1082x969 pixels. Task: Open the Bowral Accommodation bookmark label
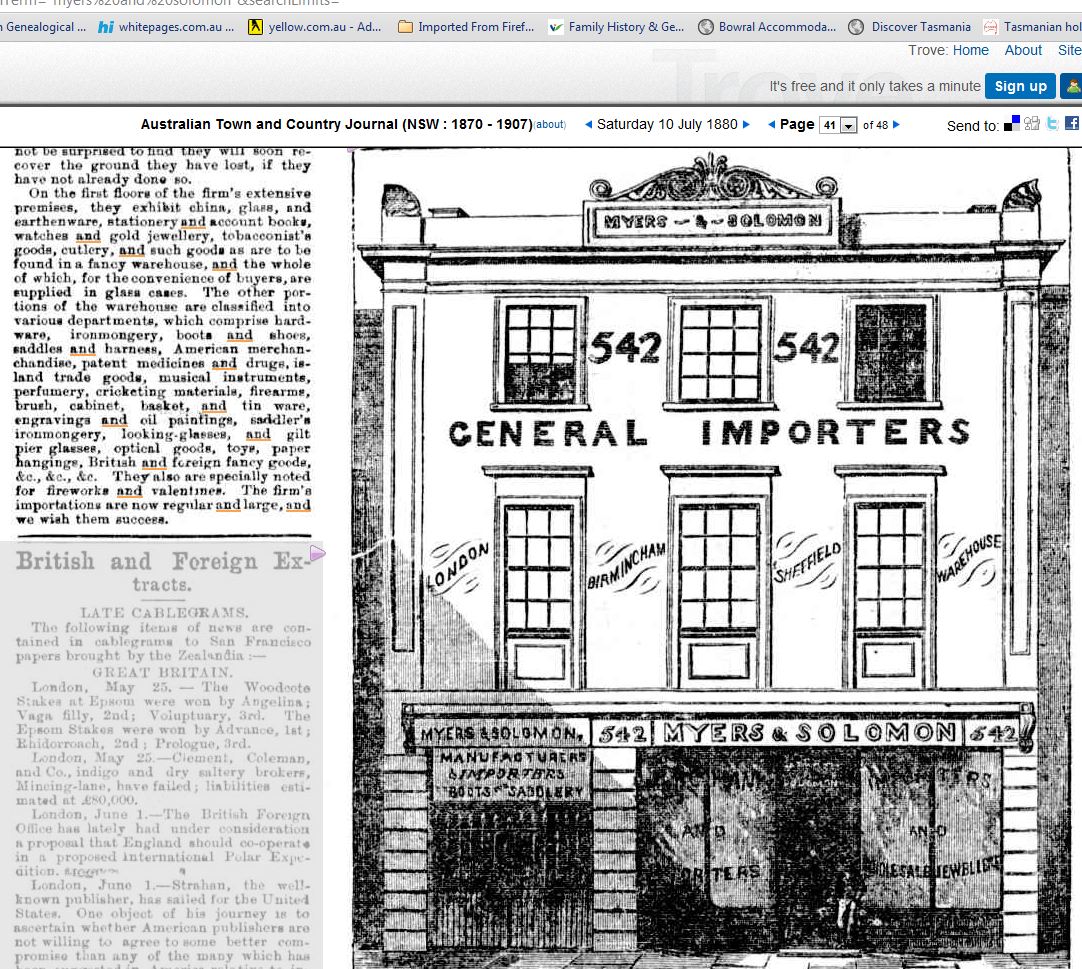point(777,27)
